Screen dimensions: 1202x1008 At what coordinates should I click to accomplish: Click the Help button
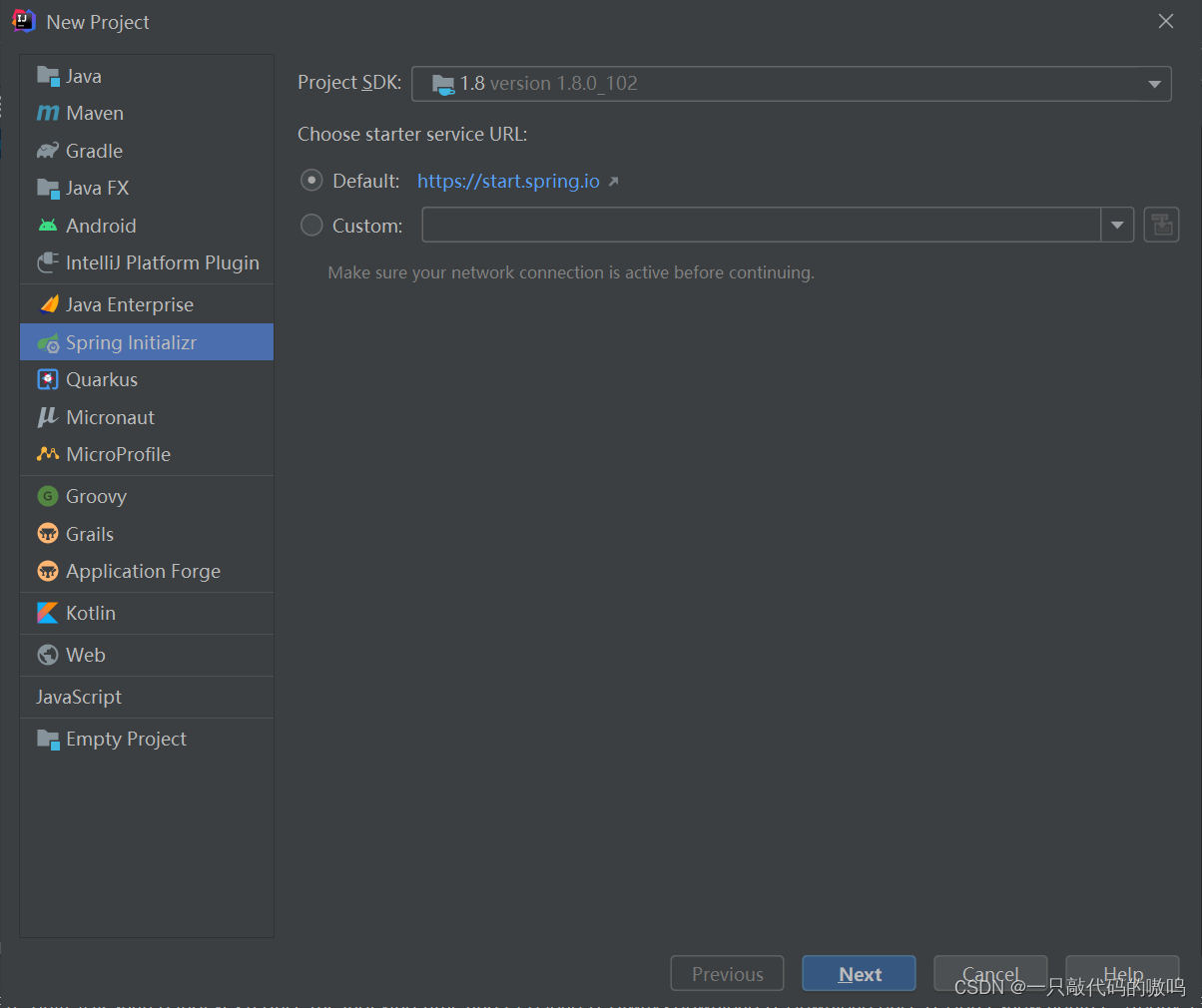(x=1122, y=973)
